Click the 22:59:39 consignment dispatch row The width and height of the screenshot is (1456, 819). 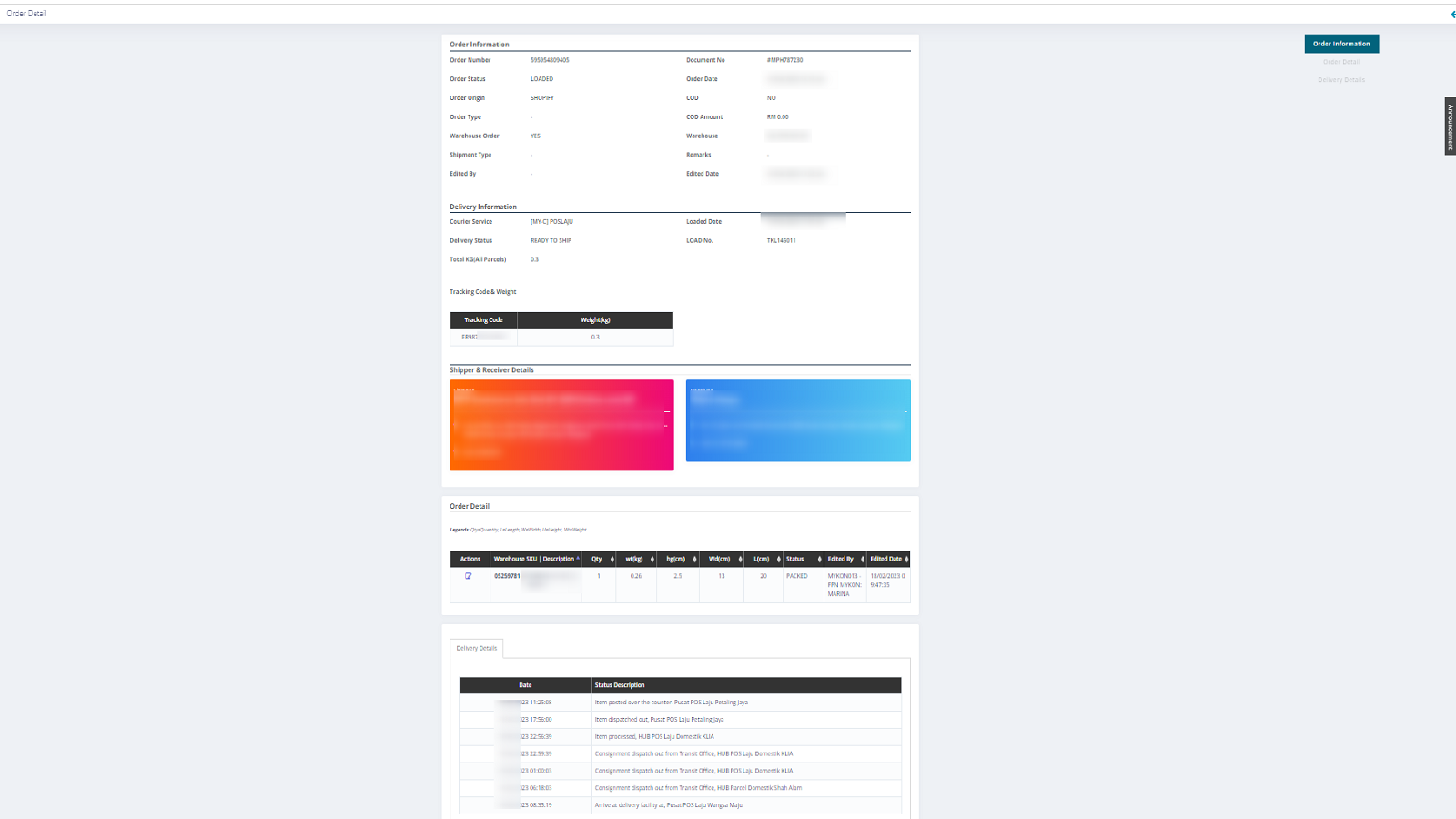[680, 753]
